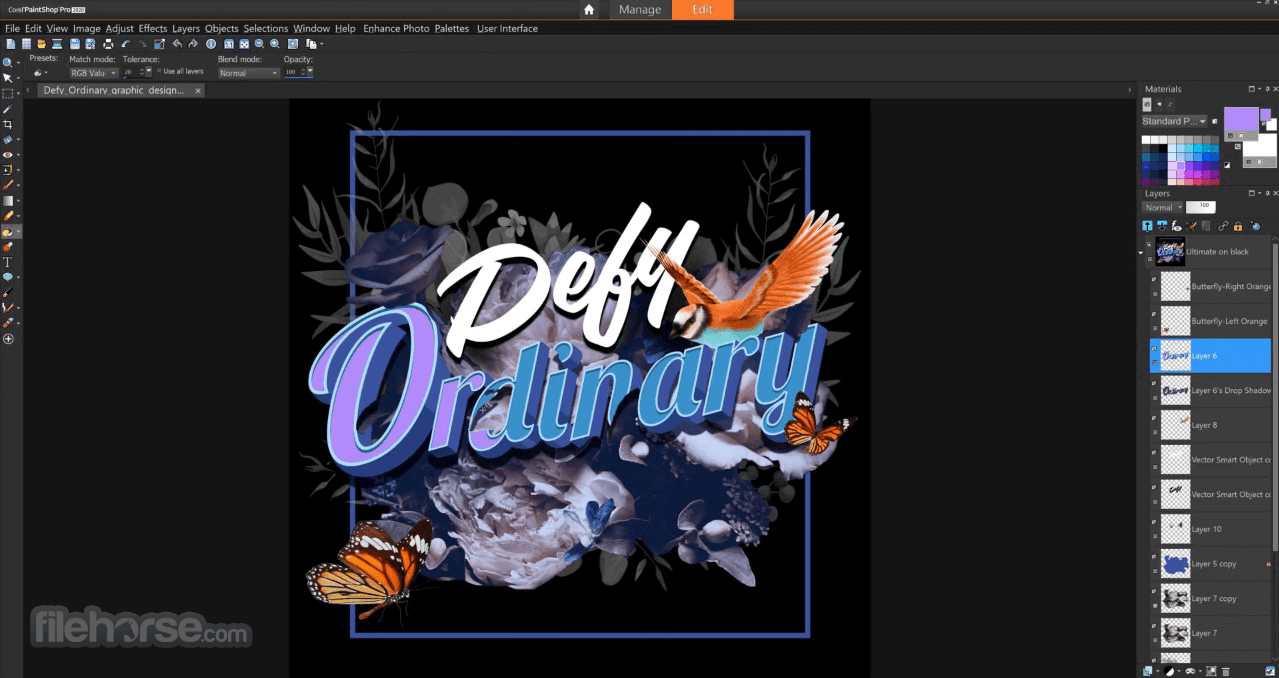Image resolution: width=1279 pixels, height=678 pixels.
Task: Click the layer opacity 100 slider
Action: (1201, 207)
